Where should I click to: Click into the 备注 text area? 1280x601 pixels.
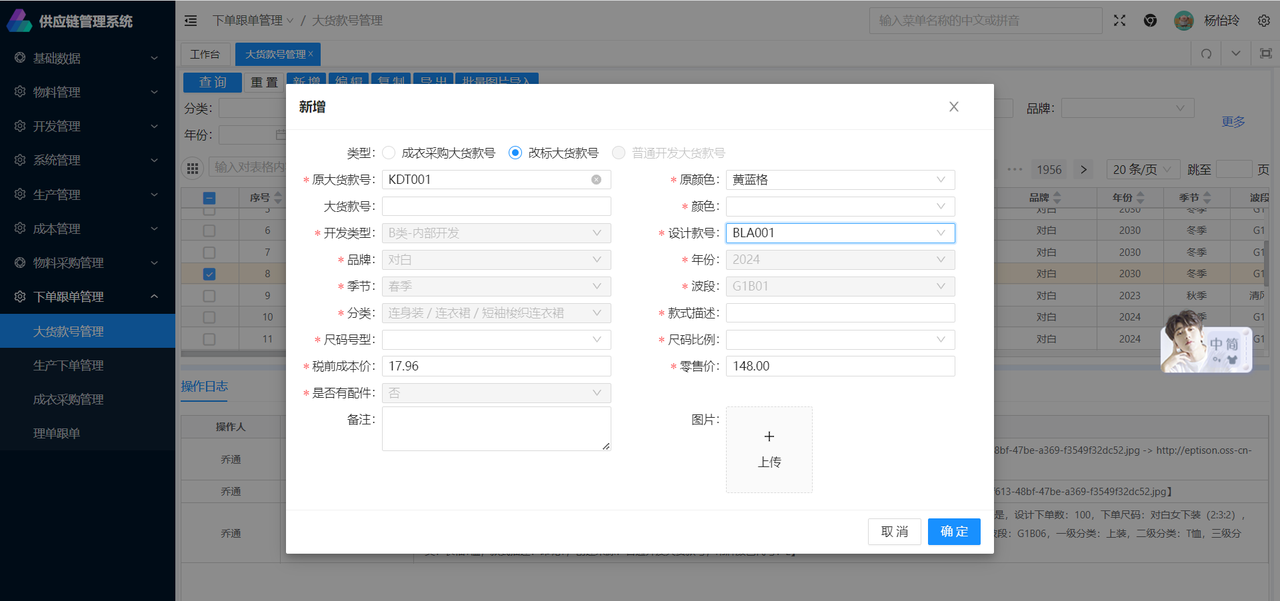point(496,428)
